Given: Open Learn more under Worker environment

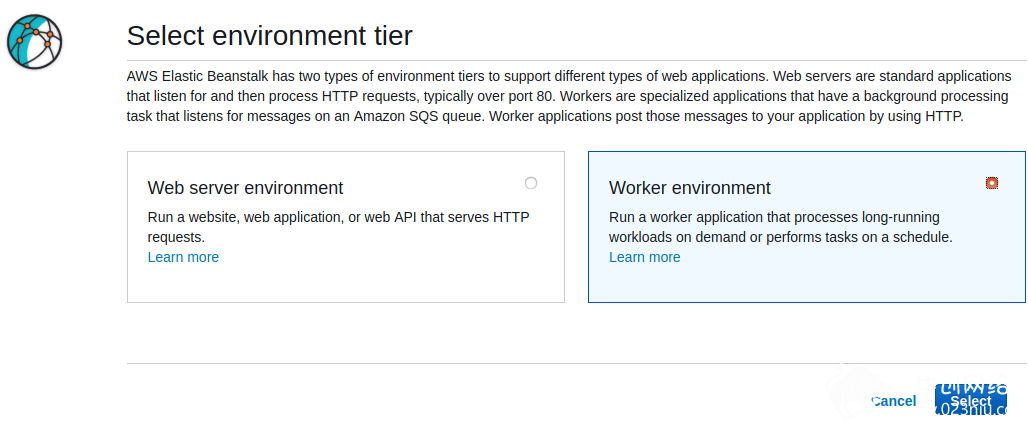Looking at the screenshot, I should click(644, 257).
